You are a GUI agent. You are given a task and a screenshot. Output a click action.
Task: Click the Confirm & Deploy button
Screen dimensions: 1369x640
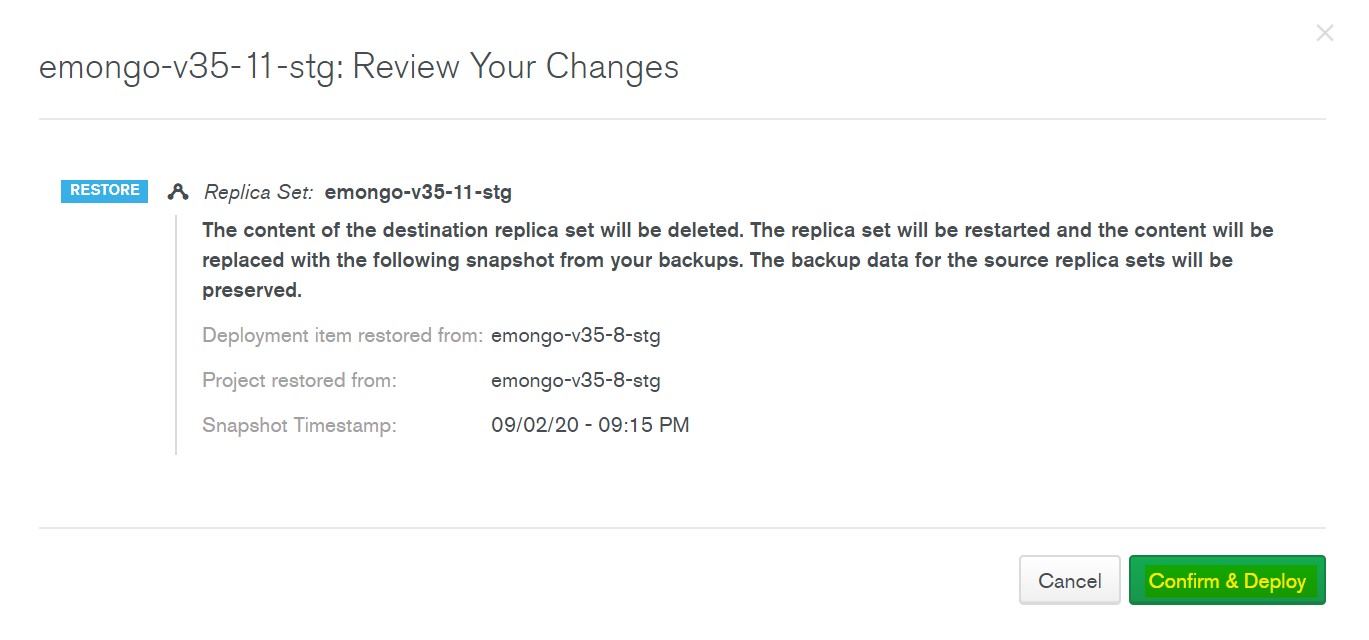(1226, 581)
